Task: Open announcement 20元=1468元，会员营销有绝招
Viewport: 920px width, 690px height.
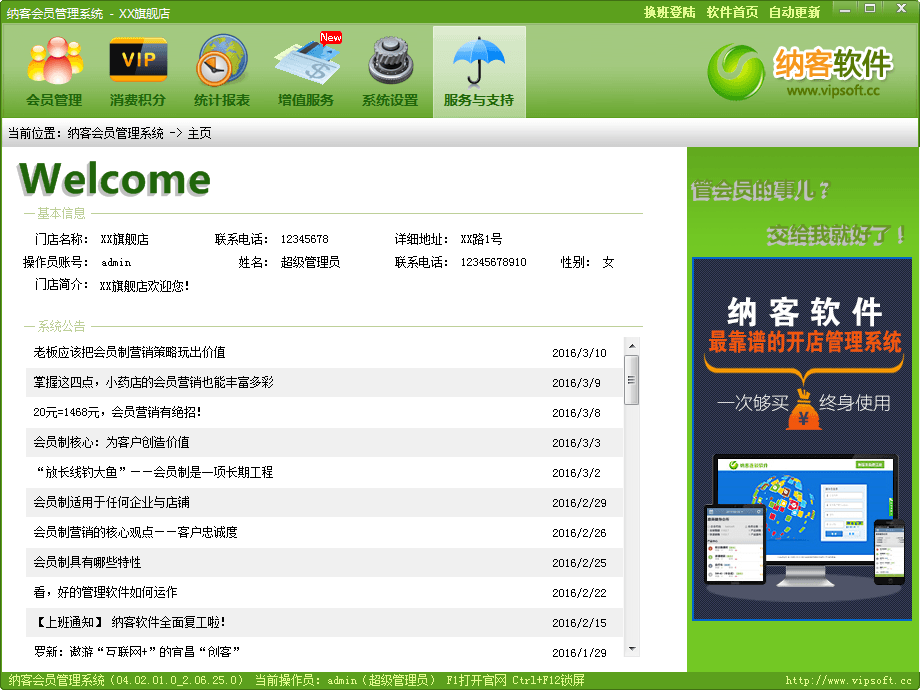Action: [117, 412]
